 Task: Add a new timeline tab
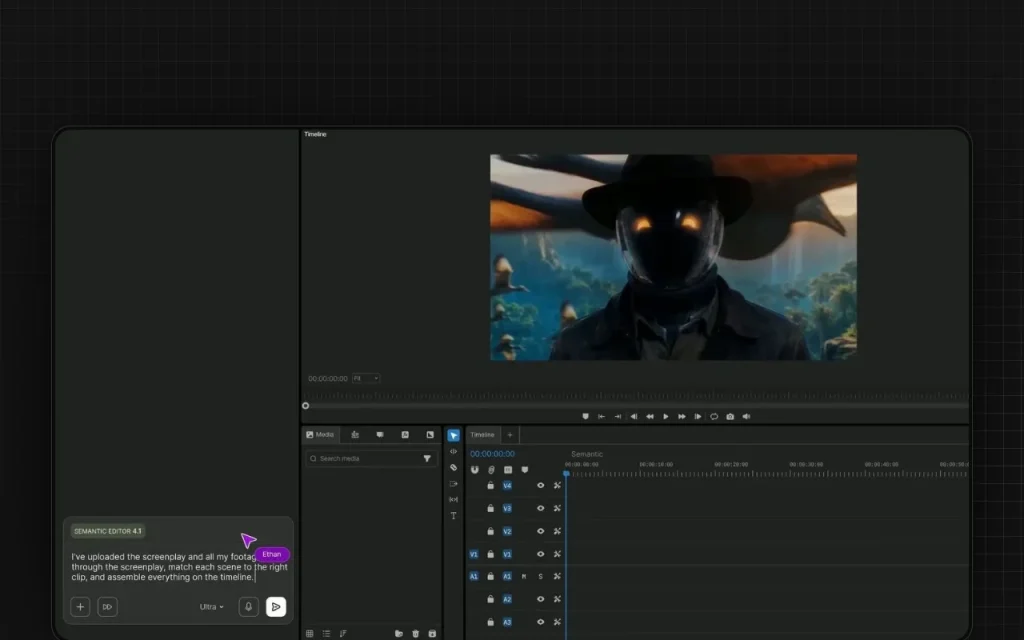point(510,435)
